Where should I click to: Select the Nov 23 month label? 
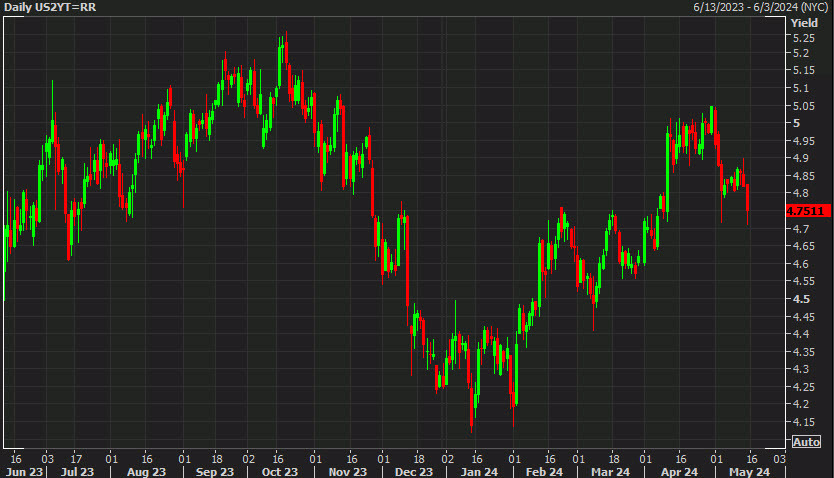(348, 472)
